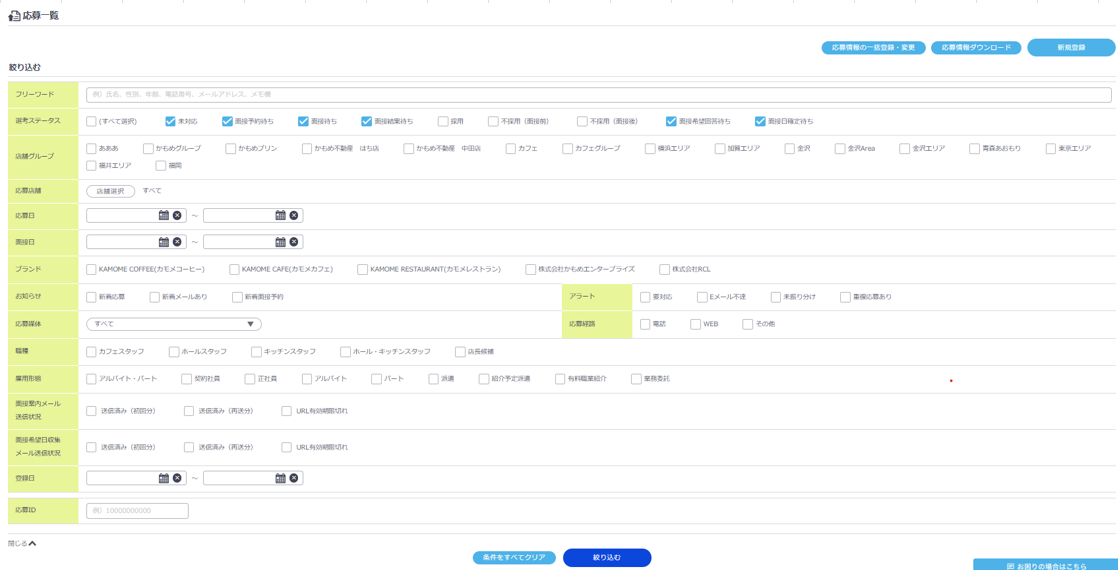Focus the フリーワード search input
The height and width of the screenshot is (570, 1118).
[598, 94]
